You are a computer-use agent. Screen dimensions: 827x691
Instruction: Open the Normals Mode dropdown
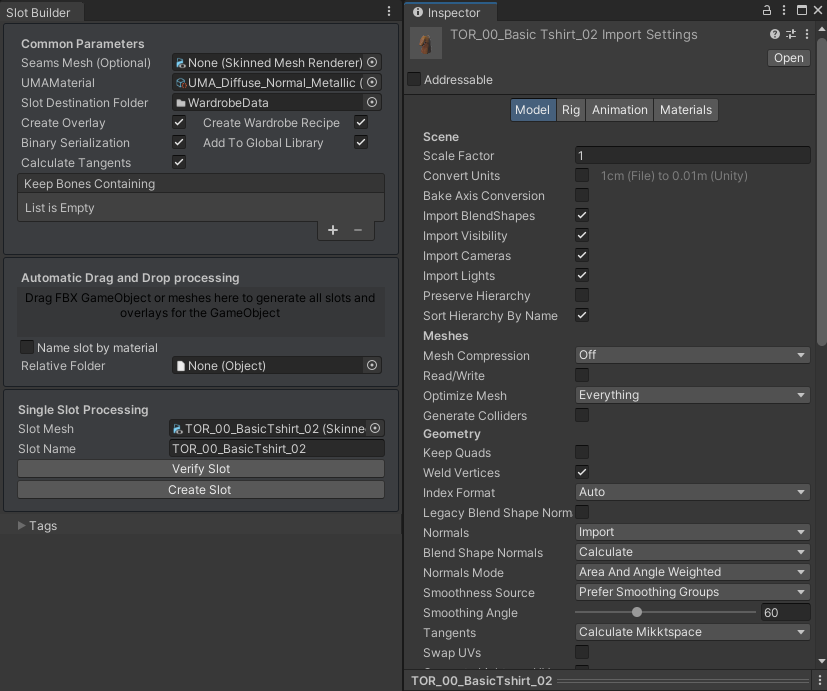692,572
